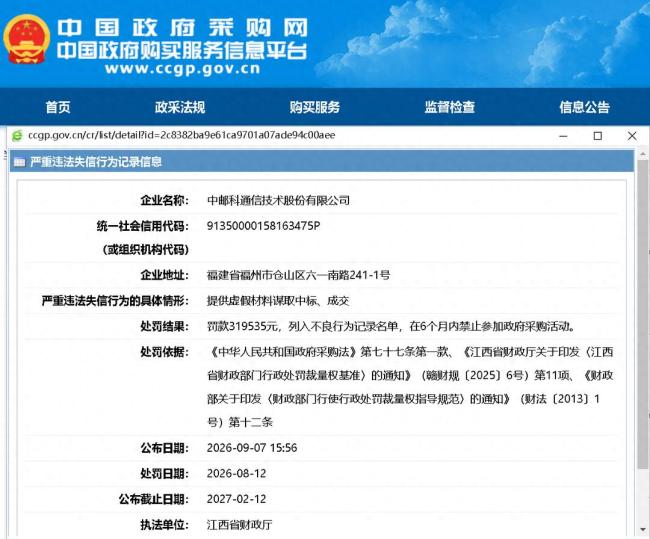The height and width of the screenshot is (539, 650).
Task: Click the 《中华人民共和国政府采购法》 basis text
Action: pos(284,352)
